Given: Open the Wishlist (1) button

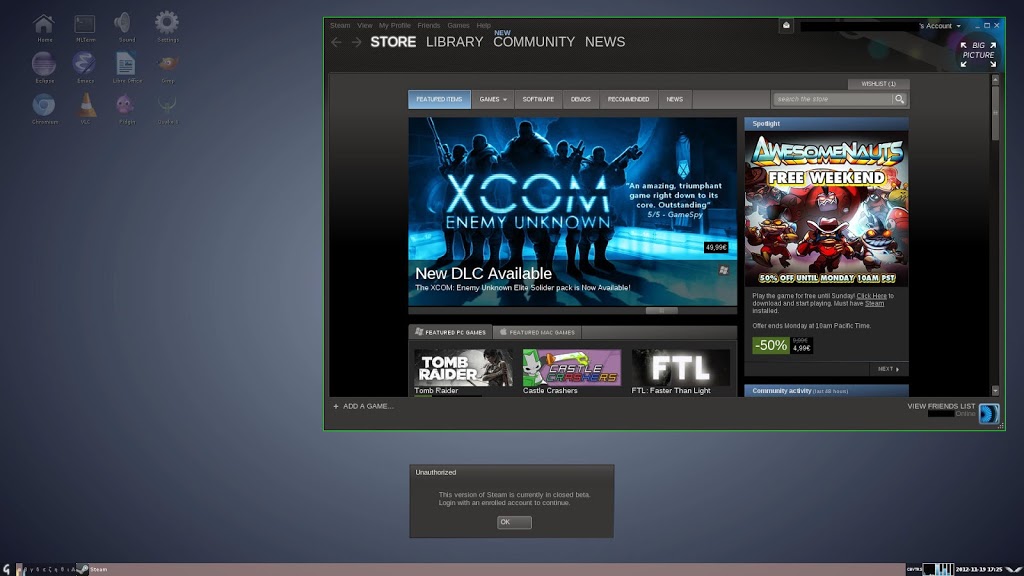Looking at the screenshot, I should pyautogui.click(x=878, y=84).
